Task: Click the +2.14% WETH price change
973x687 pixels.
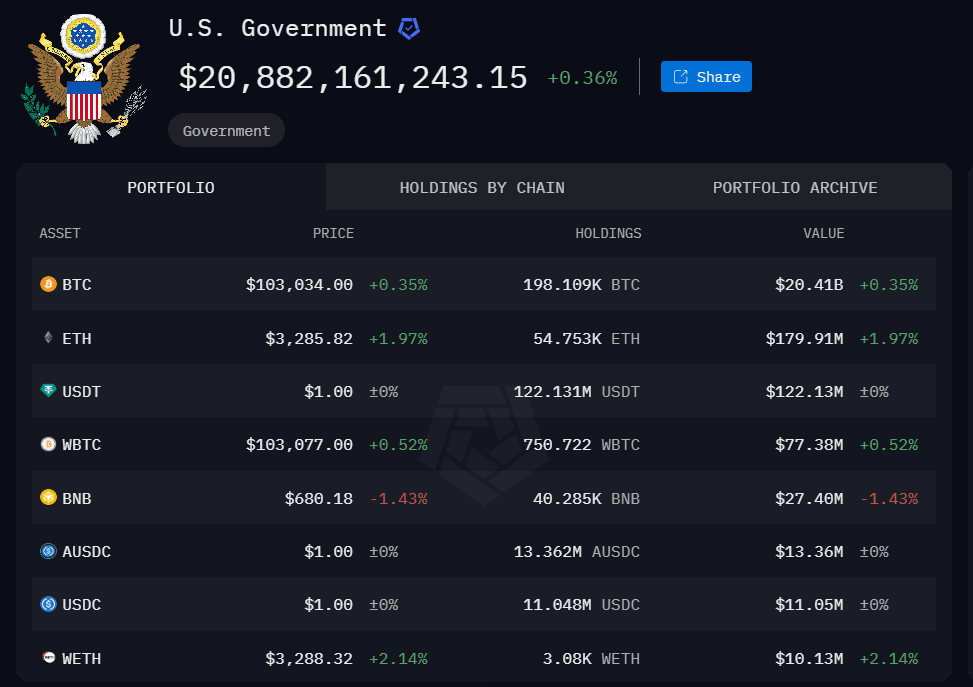Action: (x=398, y=658)
